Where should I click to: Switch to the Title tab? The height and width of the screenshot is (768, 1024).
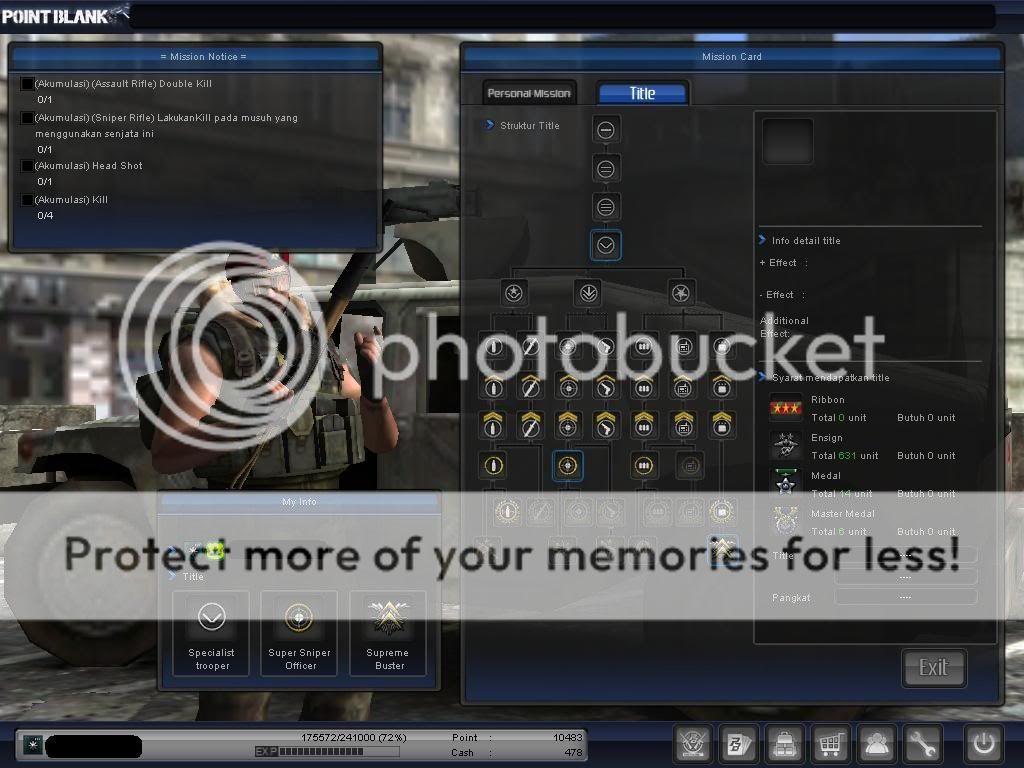click(x=643, y=93)
